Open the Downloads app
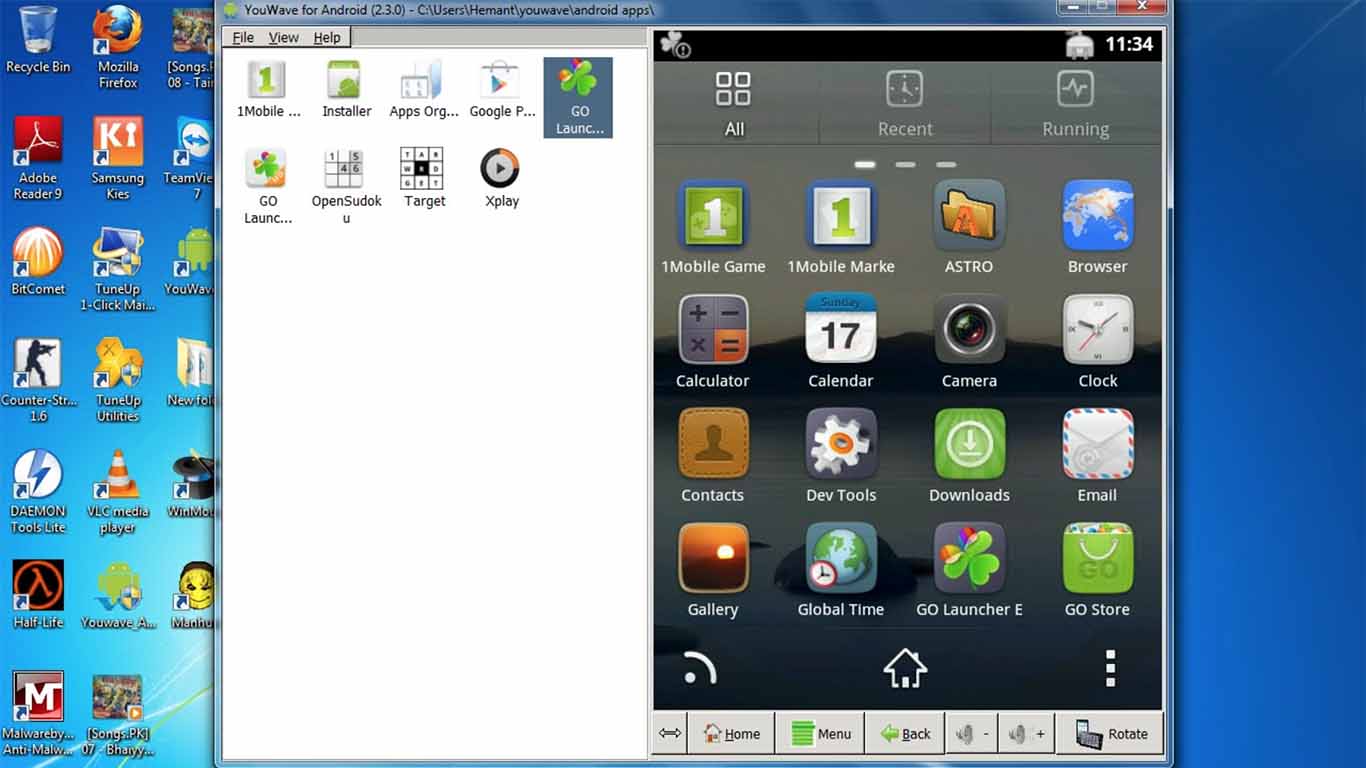 pos(969,456)
